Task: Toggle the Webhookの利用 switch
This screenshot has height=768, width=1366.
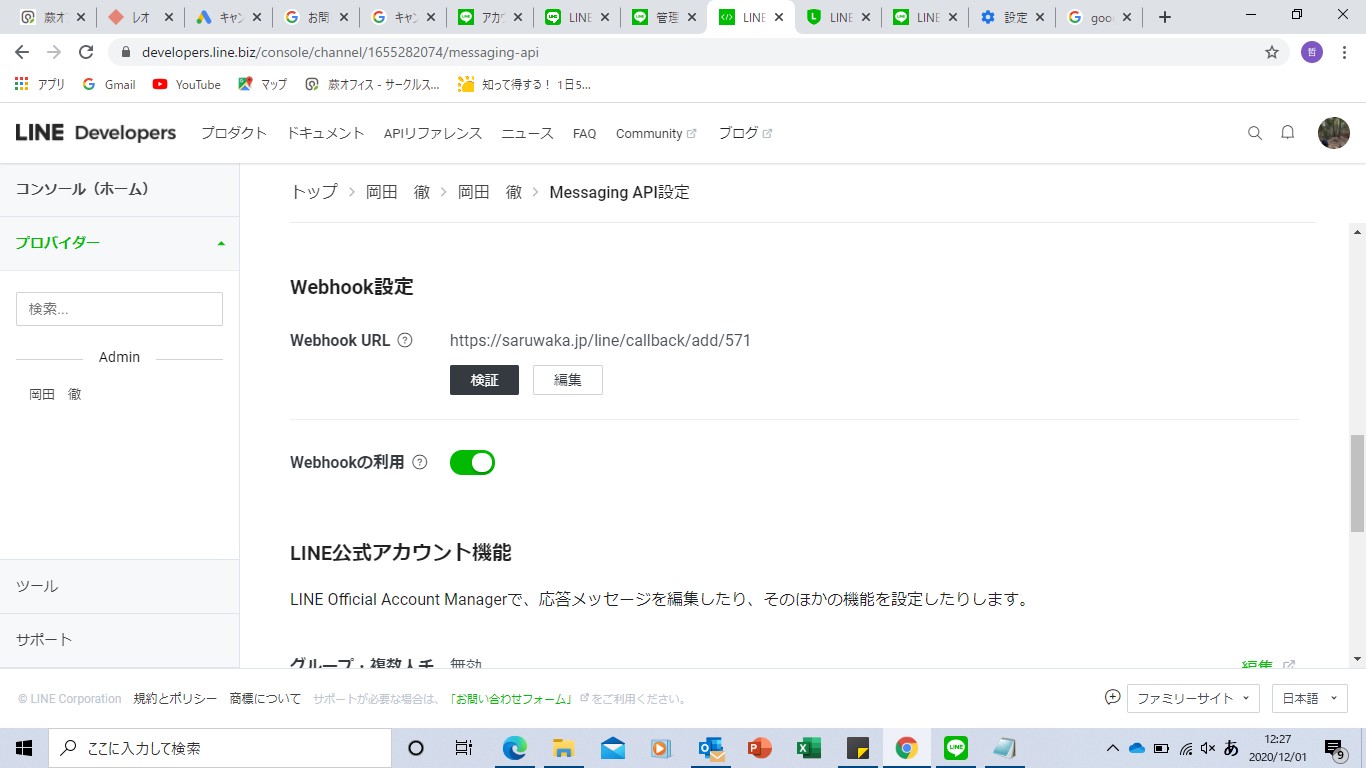Action: coord(472,462)
